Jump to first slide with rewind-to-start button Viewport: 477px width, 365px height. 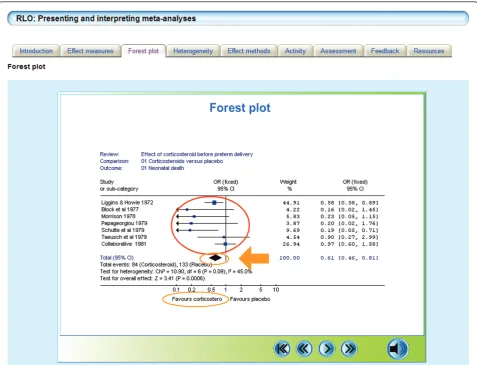point(282,349)
